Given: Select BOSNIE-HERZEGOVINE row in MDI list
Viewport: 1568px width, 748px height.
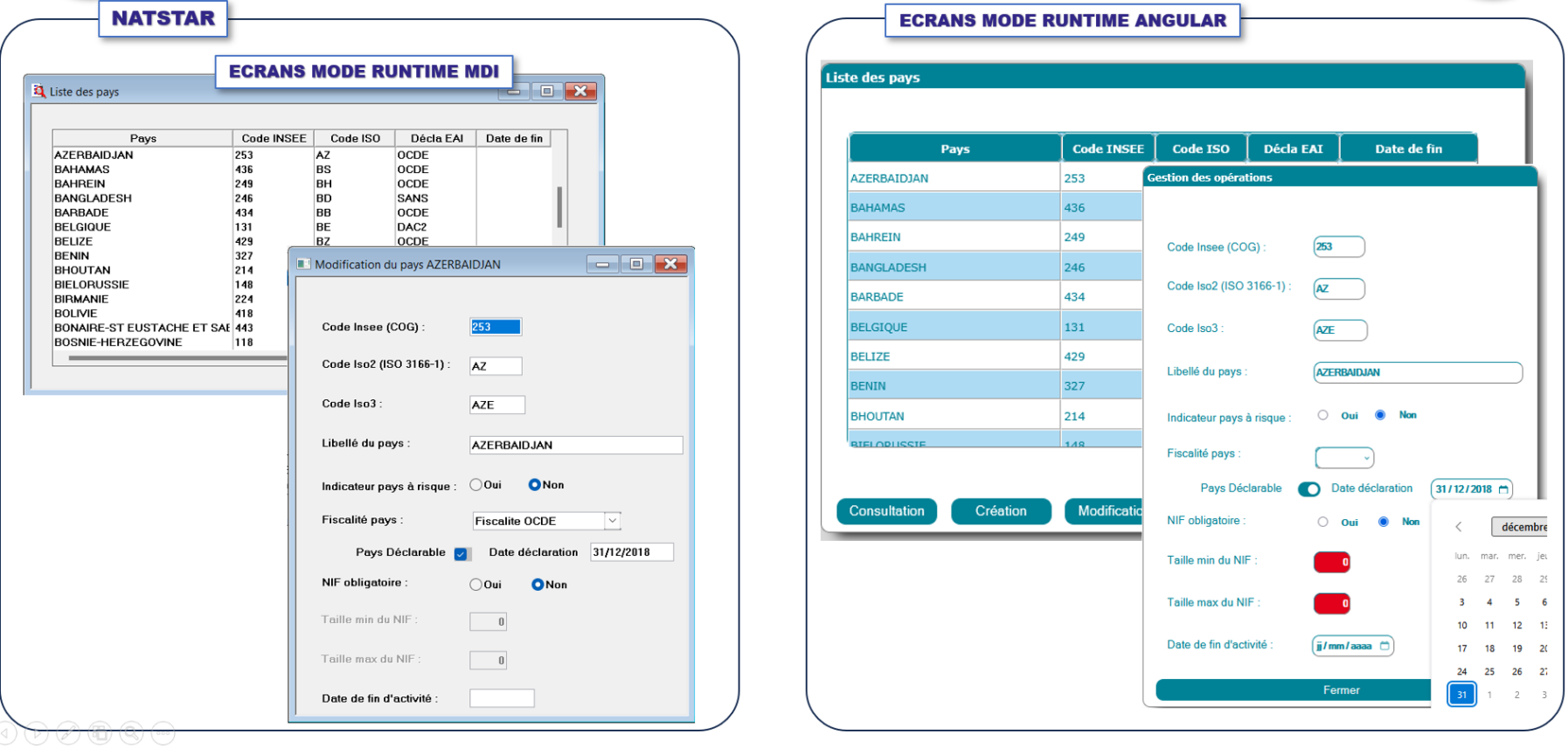Looking at the screenshot, I should click(170, 342).
